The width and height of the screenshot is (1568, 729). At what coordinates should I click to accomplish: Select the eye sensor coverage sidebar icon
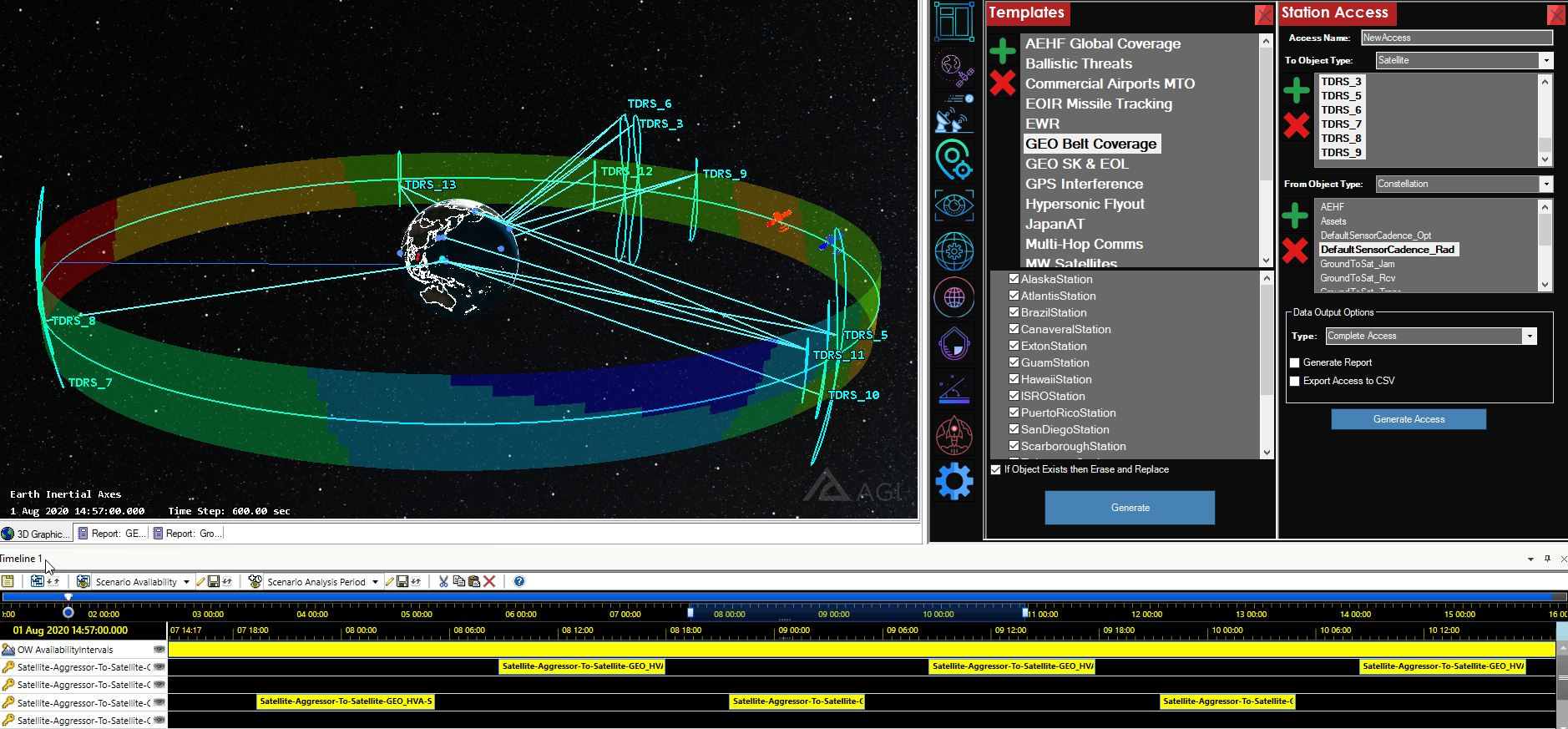coord(953,205)
